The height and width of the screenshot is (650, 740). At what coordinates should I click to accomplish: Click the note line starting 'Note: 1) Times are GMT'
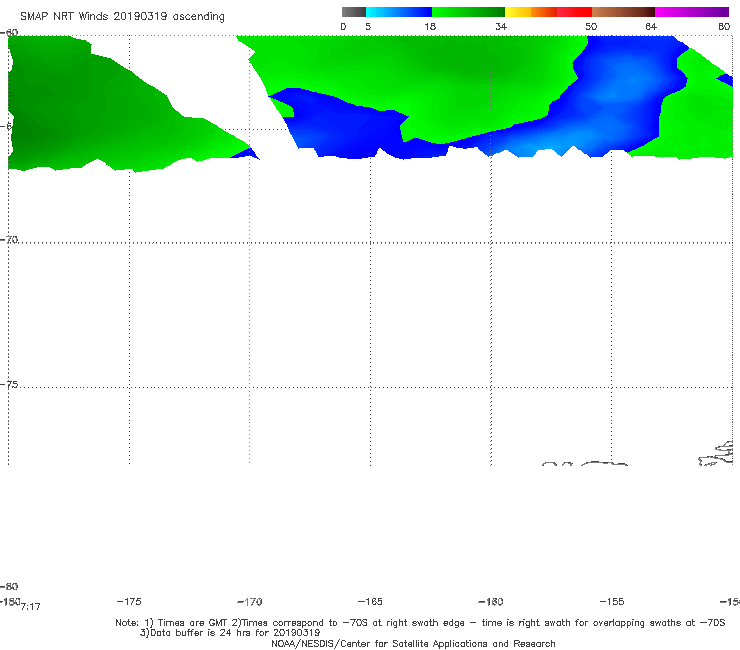point(420,623)
